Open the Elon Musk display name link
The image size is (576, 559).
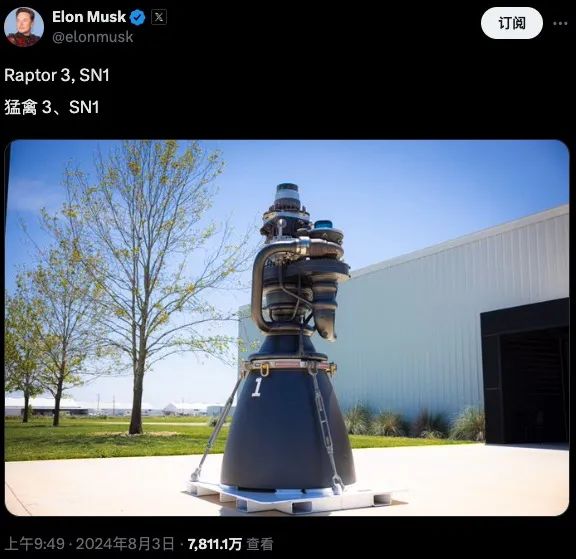point(89,17)
